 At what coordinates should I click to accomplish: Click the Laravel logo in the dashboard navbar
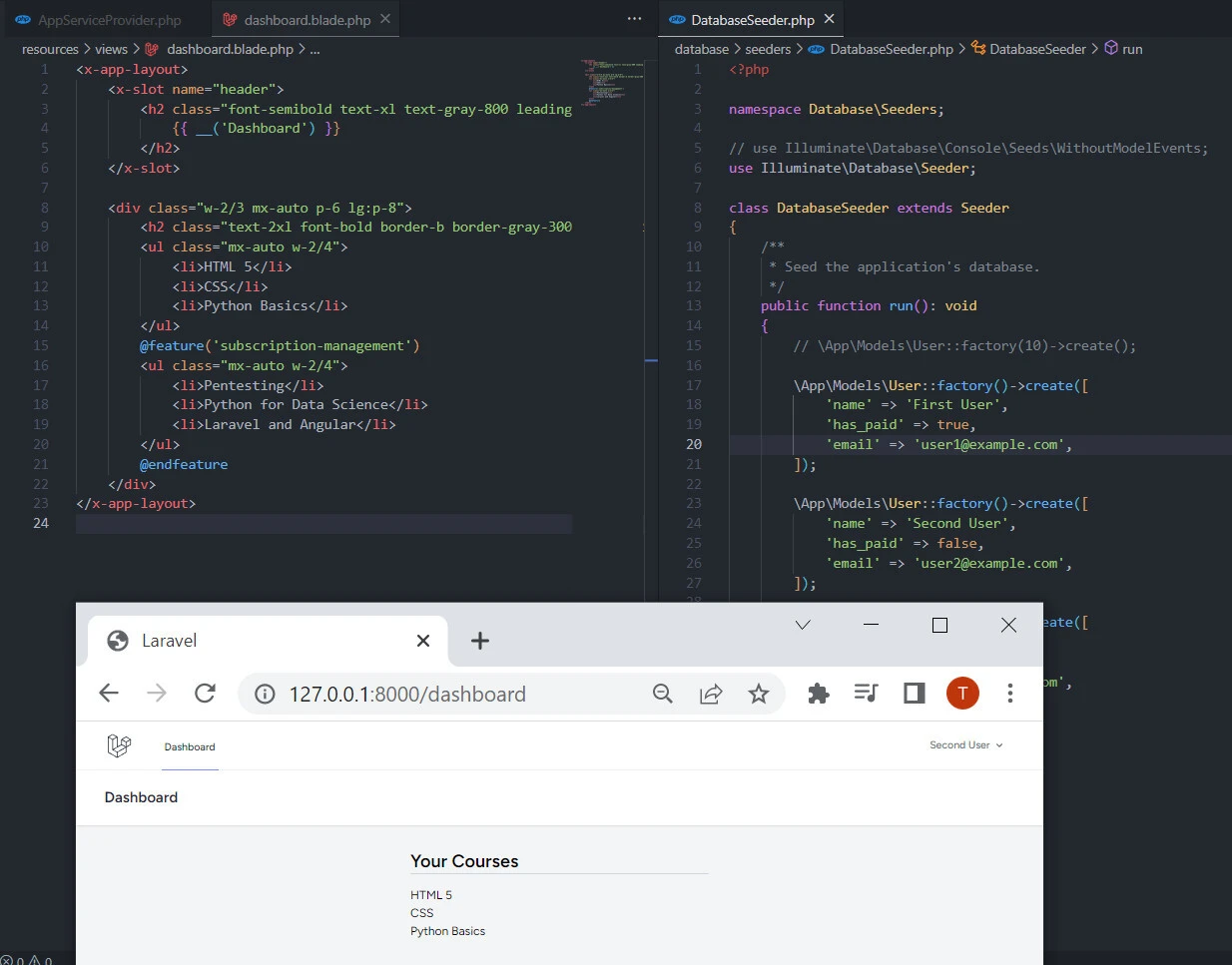(x=120, y=745)
